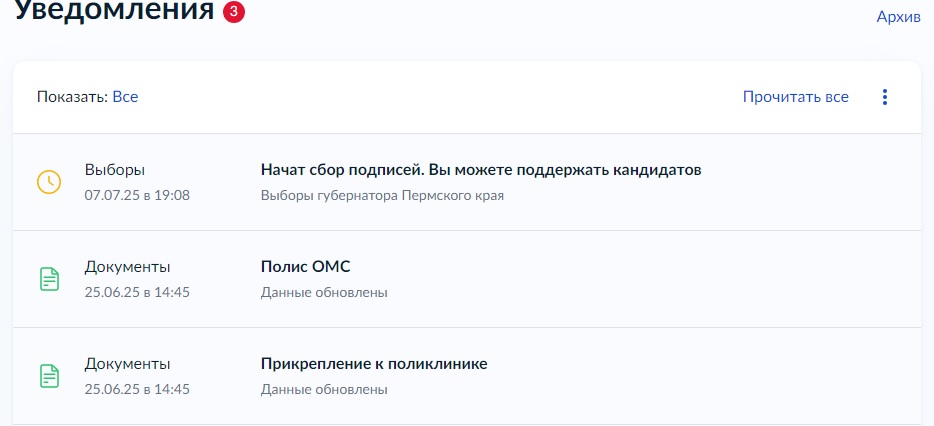Image resolution: width=934 pixels, height=426 pixels.
Task: Click the Документы label on Прикрепление row
Action: point(127,363)
